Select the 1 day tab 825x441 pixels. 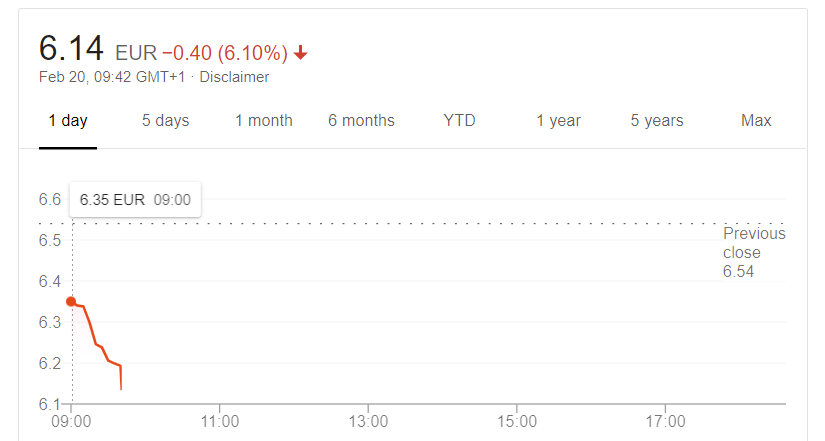coord(68,121)
